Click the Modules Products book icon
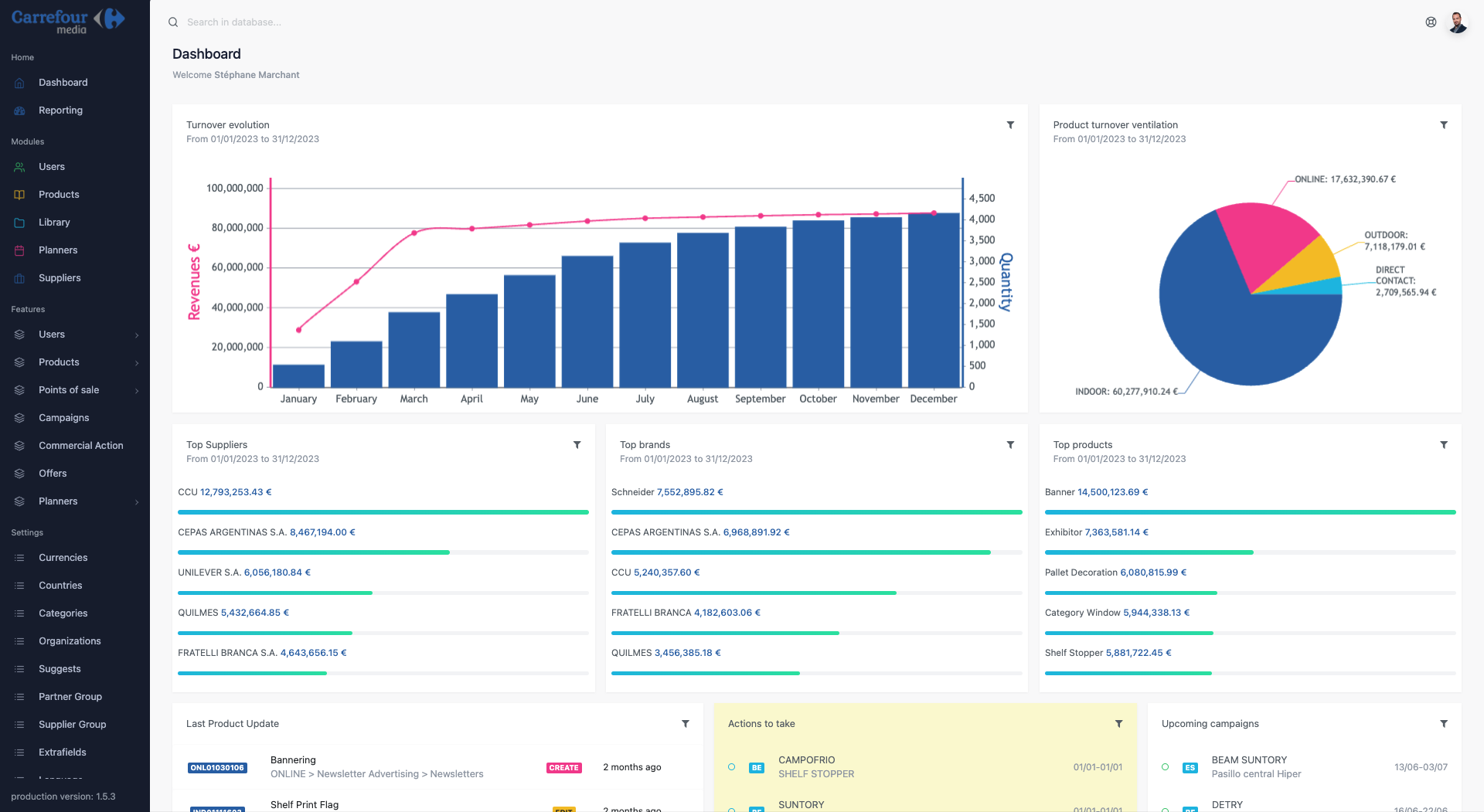1484x812 pixels. [x=20, y=195]
